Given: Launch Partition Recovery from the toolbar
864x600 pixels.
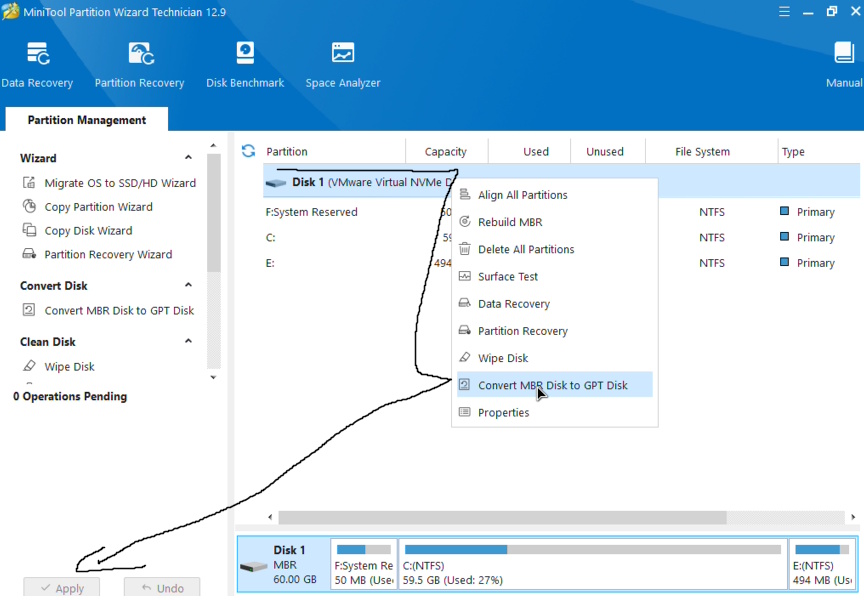Looking at the screenshot, I should coord(141,53).
